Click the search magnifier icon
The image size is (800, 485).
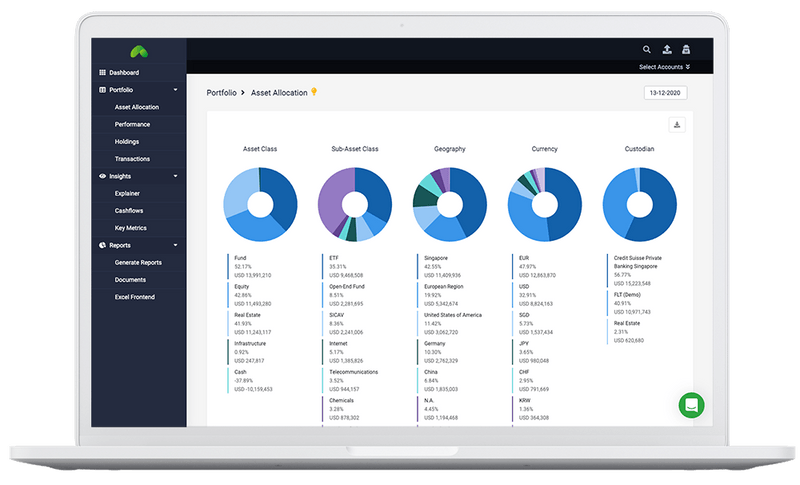click(646, 49)
